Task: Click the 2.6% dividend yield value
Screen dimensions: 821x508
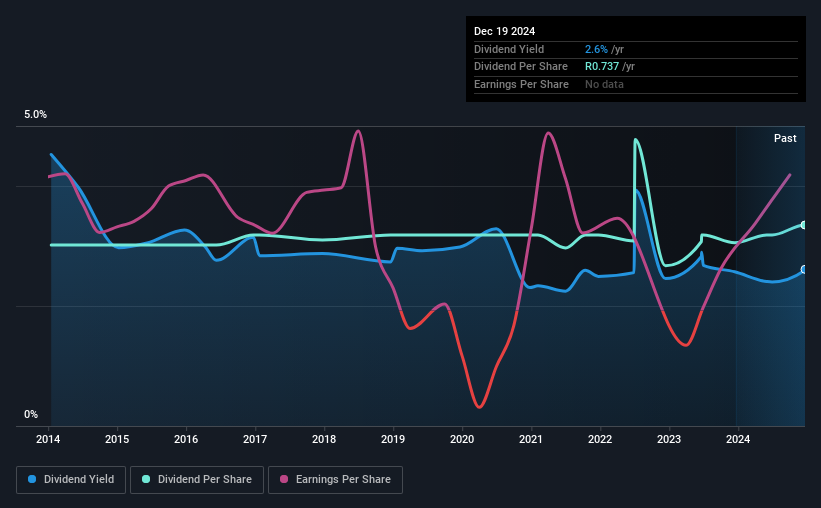Action: [596, 49]
